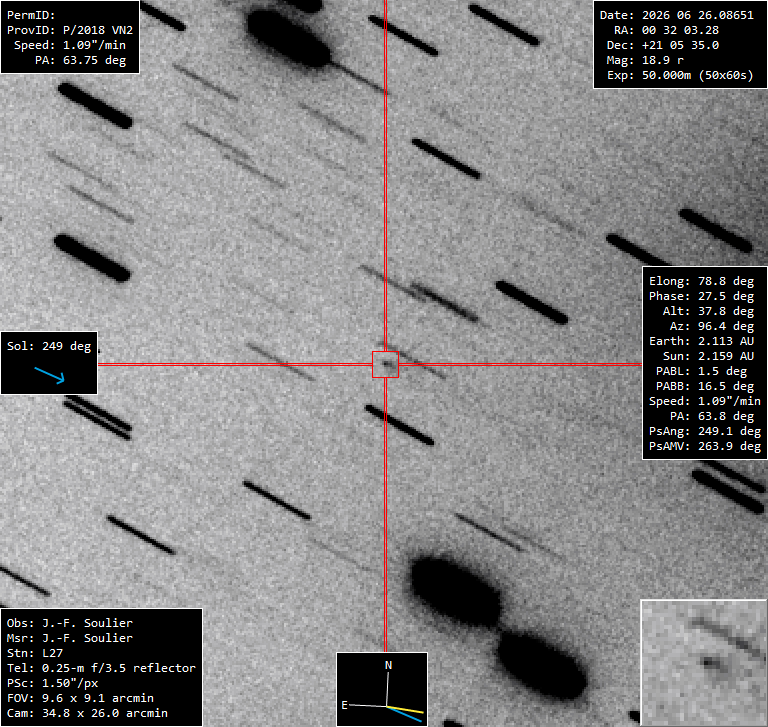
Task: Click the N label on compass
Action: [x=388, y=665]
